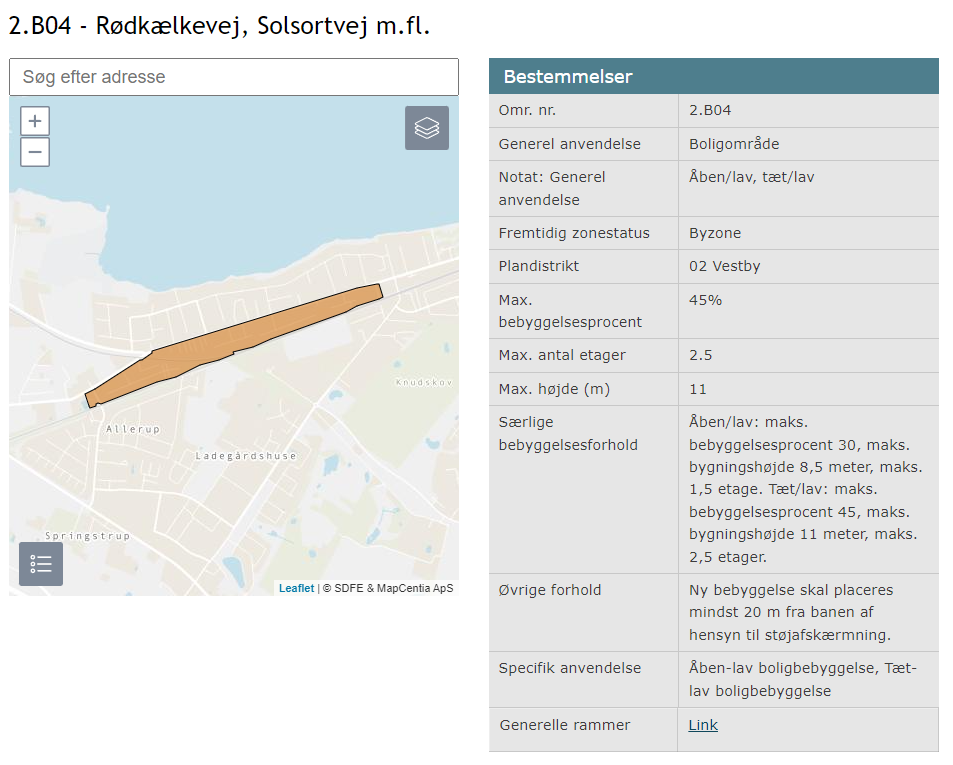Click the 'Søg efter adresse' search field
Screen dimensions: 953x765
[x=233, y=77]
